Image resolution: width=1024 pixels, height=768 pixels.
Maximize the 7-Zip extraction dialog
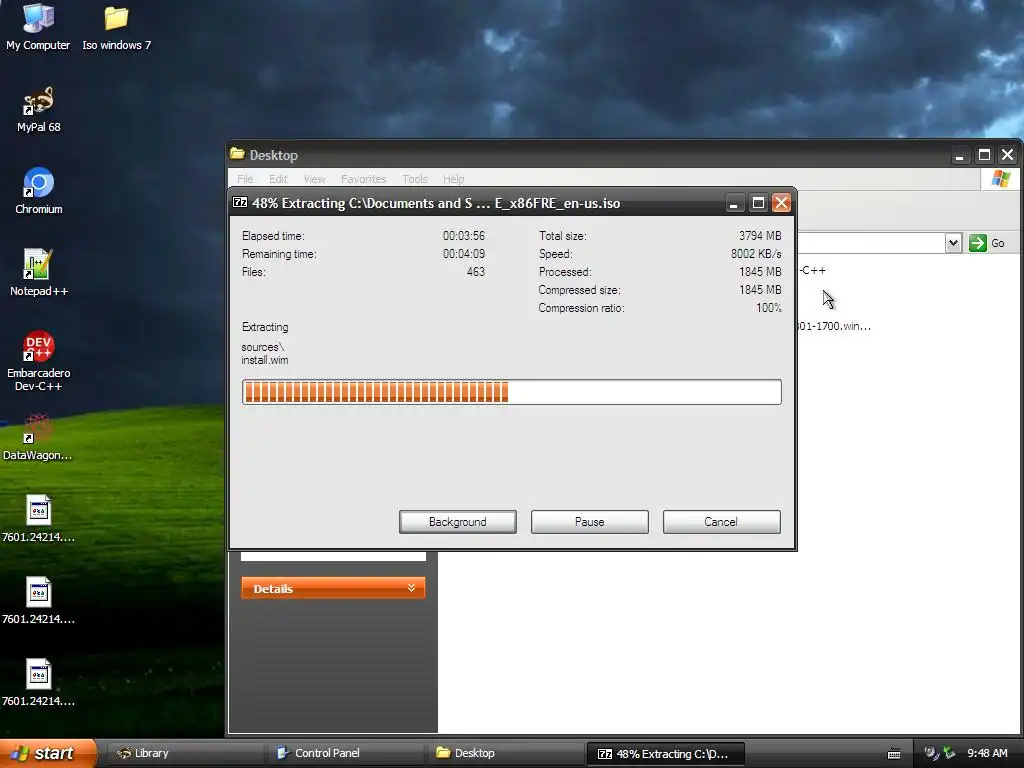[x=758, y=203]
